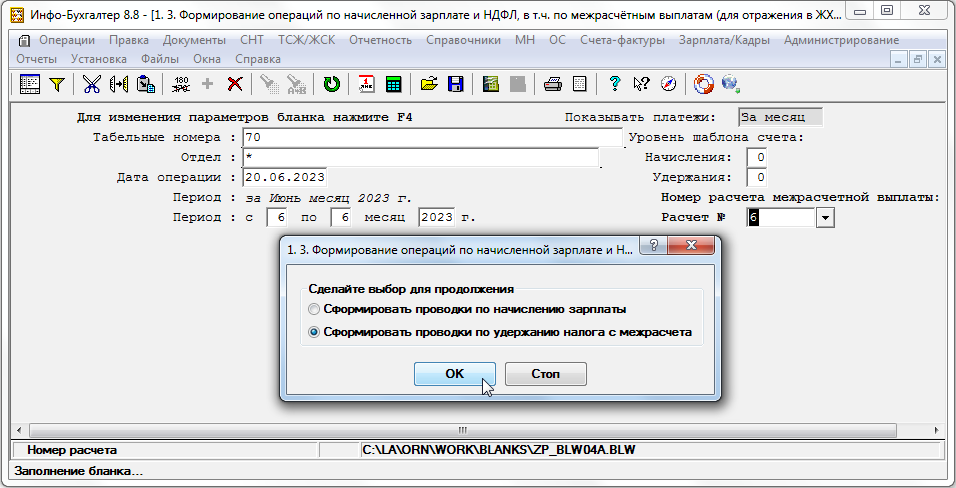Screen dimensions: 956x488
Task: Click the red X delete icon
Action: pos(235,84)
